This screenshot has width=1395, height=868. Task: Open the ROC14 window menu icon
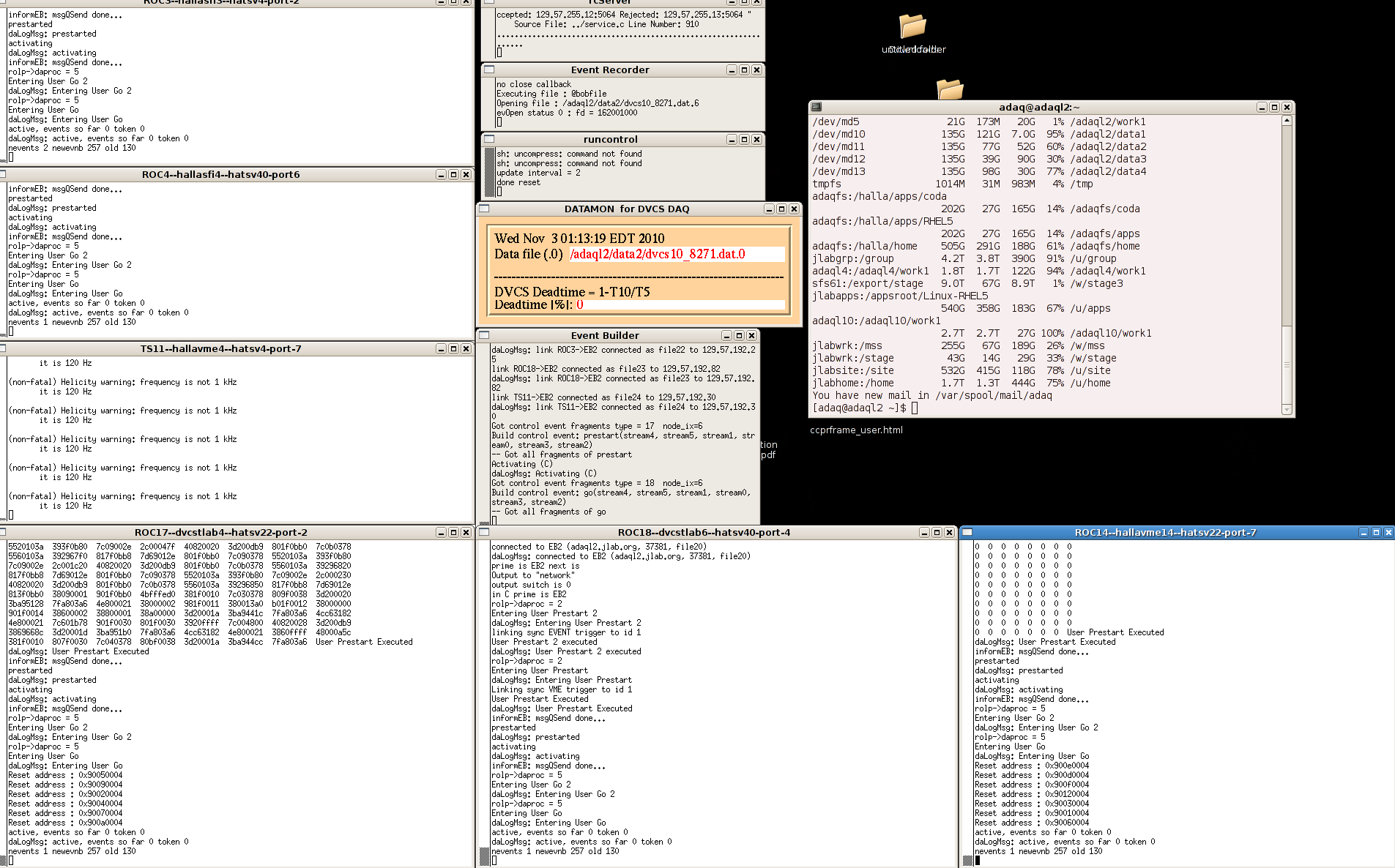(x=967, y=532)
